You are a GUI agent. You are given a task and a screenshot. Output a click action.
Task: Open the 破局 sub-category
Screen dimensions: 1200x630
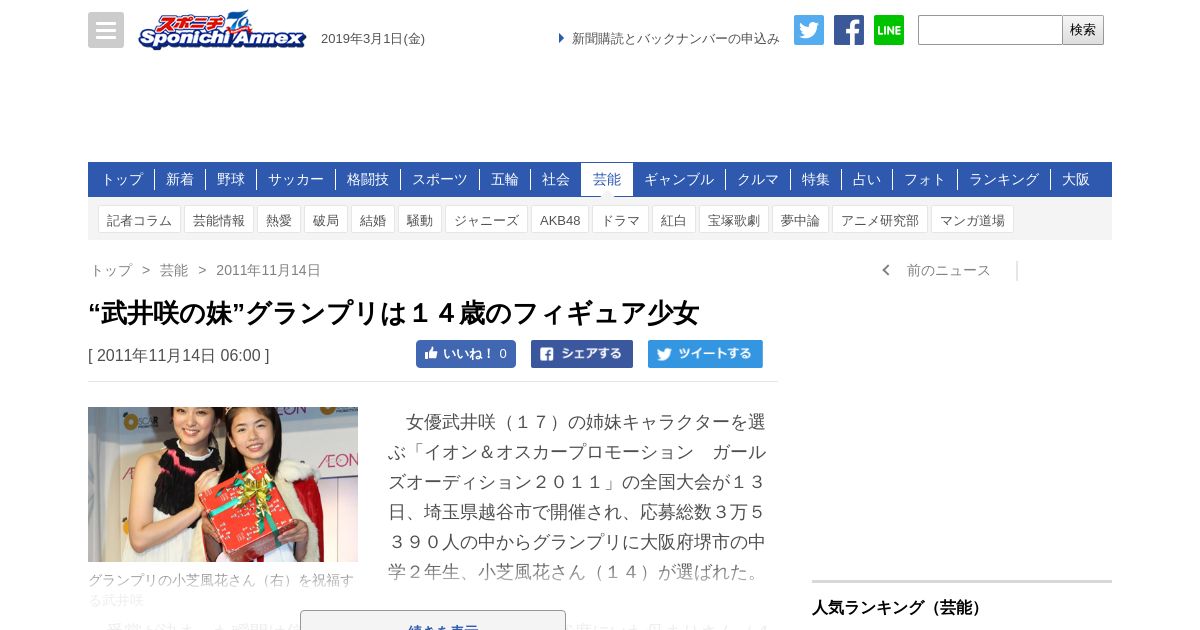tap(326, 220)
